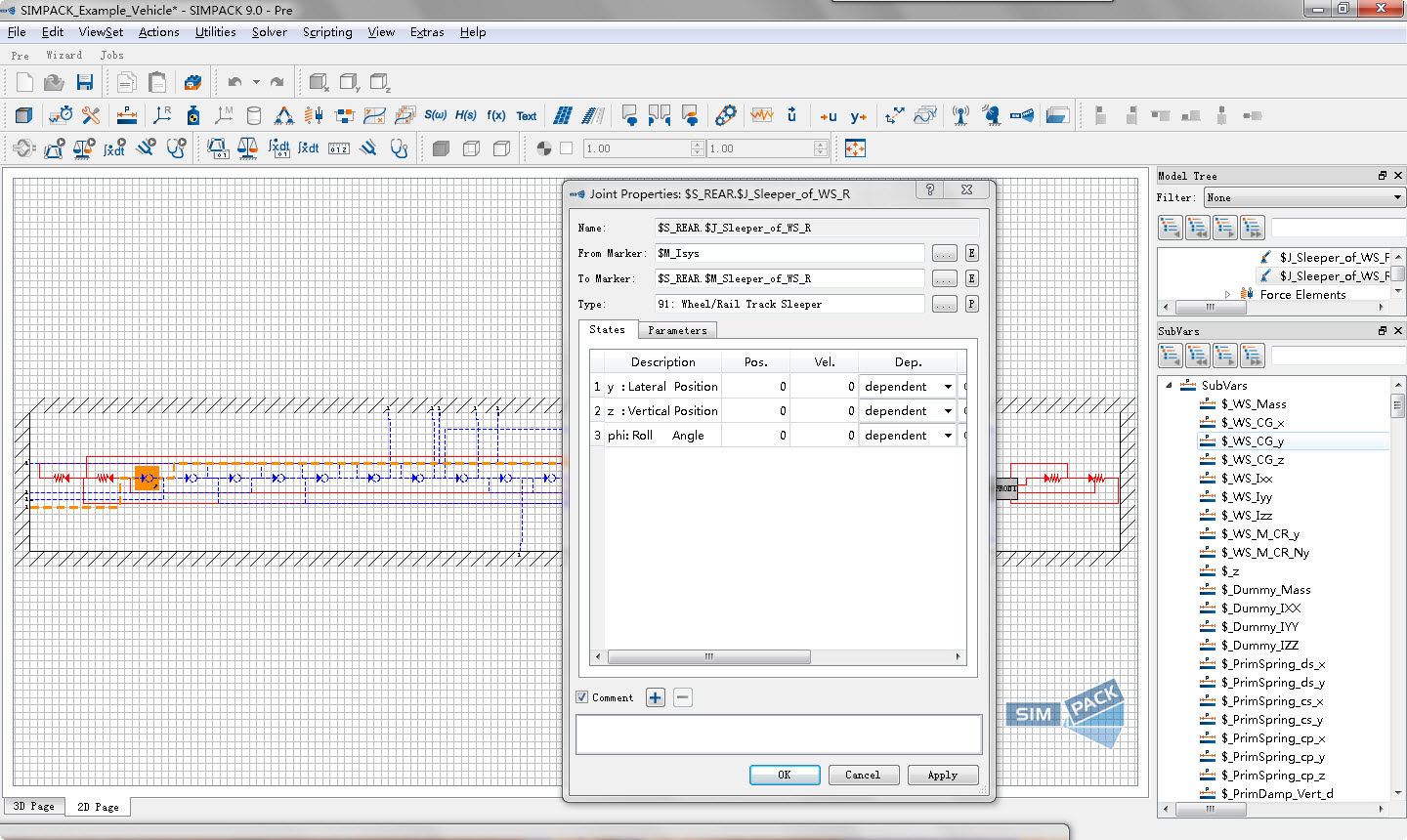1407x840 pixels.
Task: Click the dialog help question mark
Action: (930, 190)
